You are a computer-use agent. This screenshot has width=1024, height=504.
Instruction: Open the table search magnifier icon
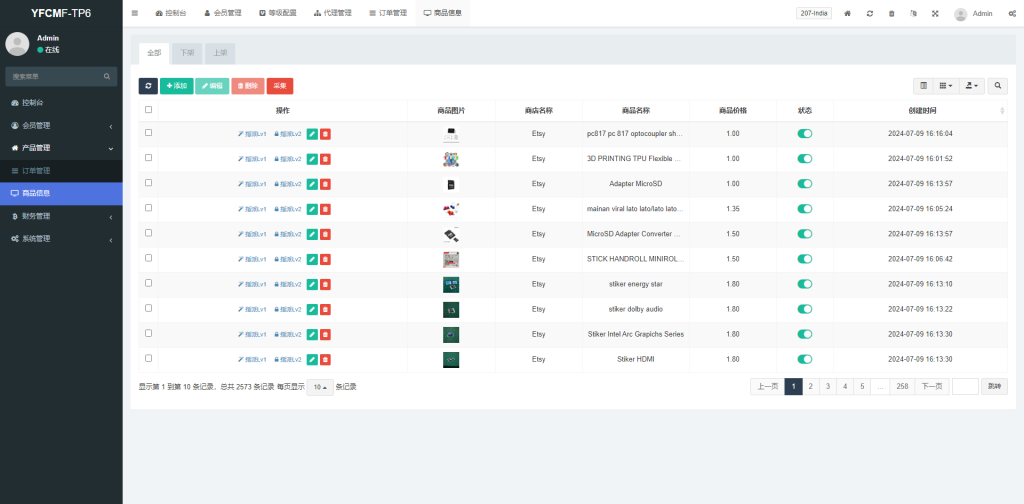tap(998, 86)
